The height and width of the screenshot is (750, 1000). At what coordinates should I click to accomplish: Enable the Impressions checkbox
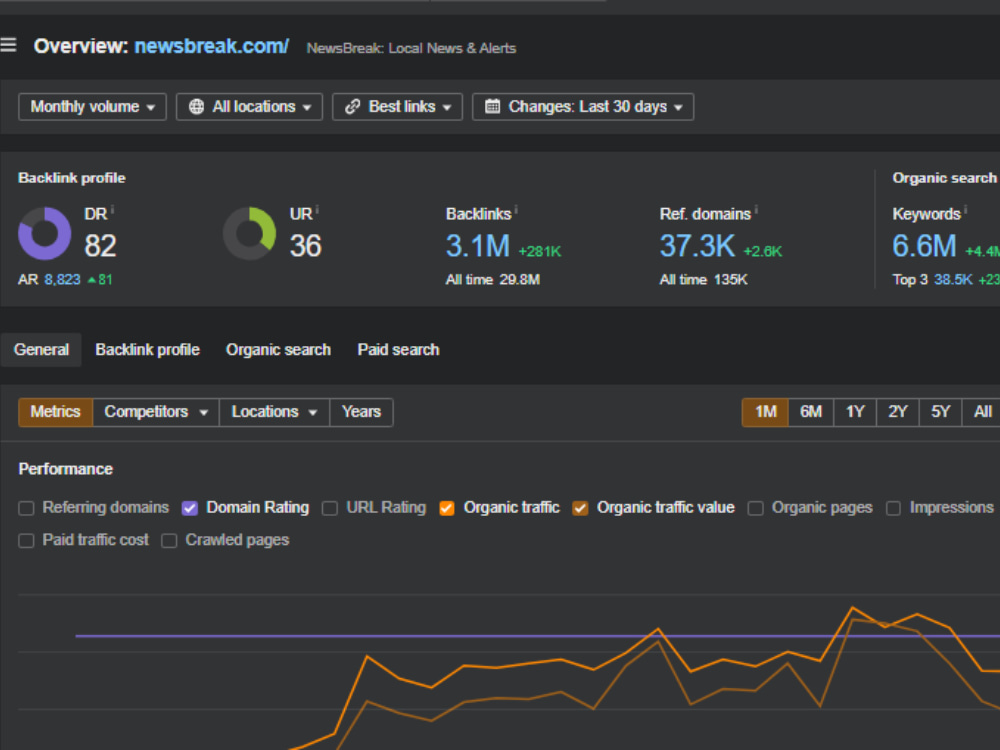point(893,508)
